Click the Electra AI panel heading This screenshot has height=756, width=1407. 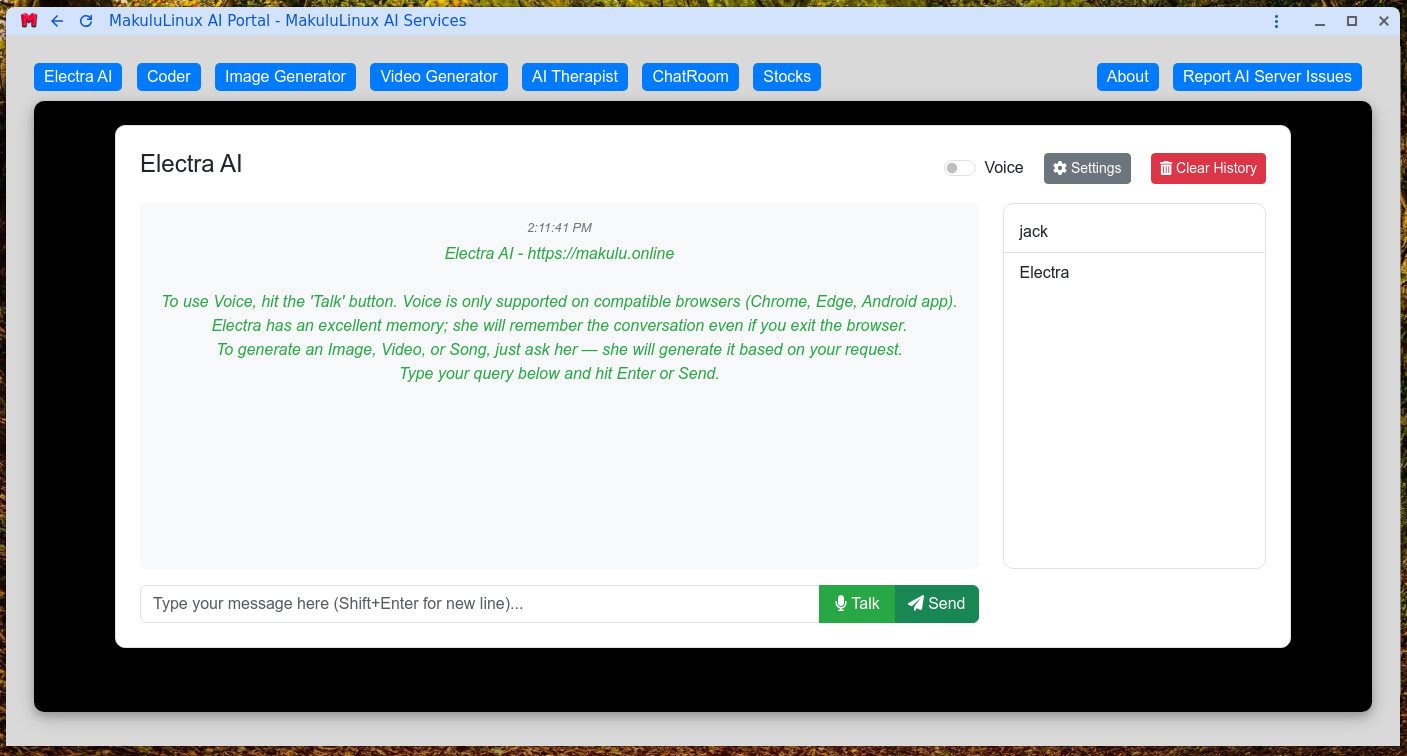191,164
